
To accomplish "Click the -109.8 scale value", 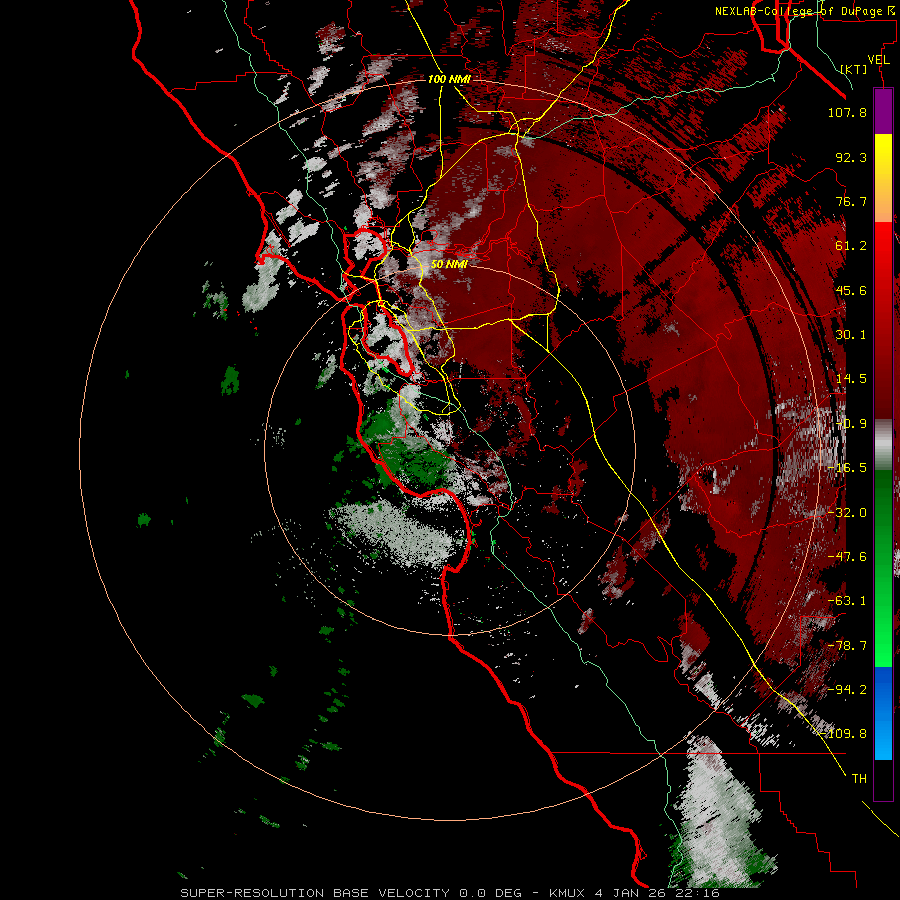I will tap(844, 734).
